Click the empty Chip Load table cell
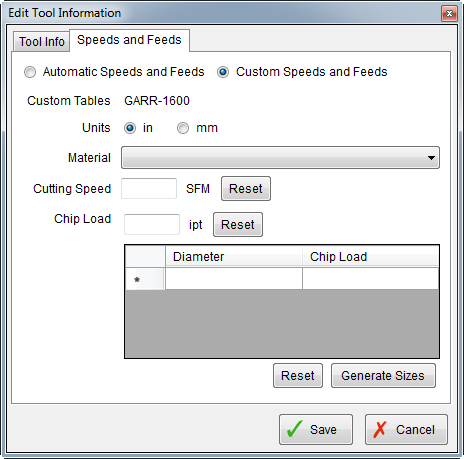 point(370,279)
